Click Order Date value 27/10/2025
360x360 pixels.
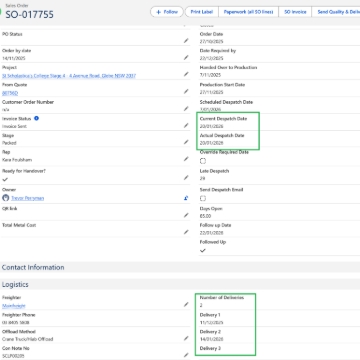(212, 41)
